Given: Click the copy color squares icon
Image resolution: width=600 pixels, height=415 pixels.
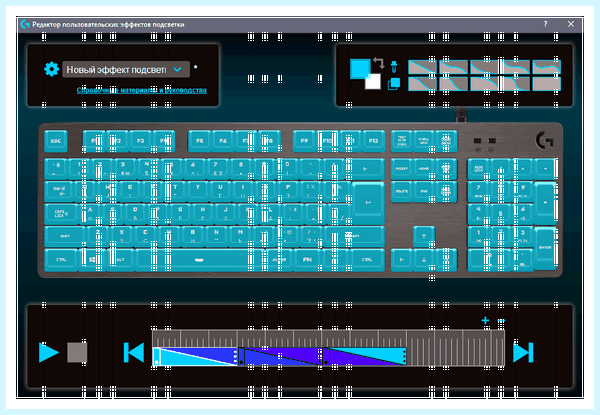Looking at the screenshot, I should pyautogui.click(x=394, y=84).
